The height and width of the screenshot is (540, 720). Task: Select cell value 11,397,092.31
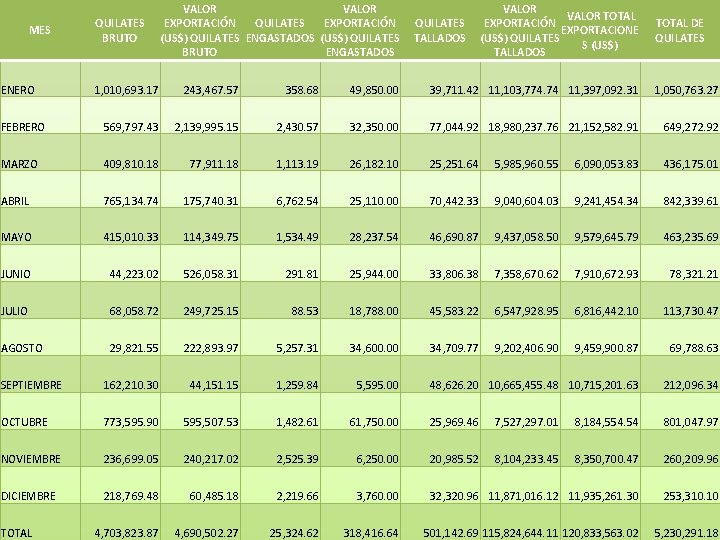click(x=603, y=90)
